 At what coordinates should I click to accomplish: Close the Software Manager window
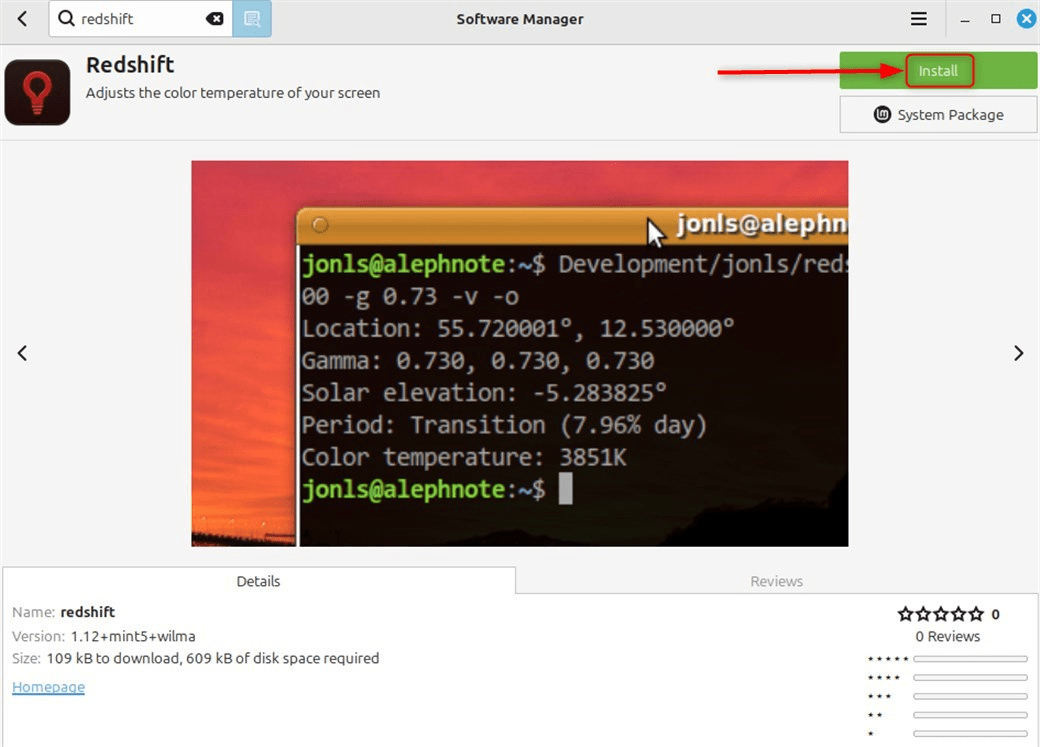click(1026, 19)
